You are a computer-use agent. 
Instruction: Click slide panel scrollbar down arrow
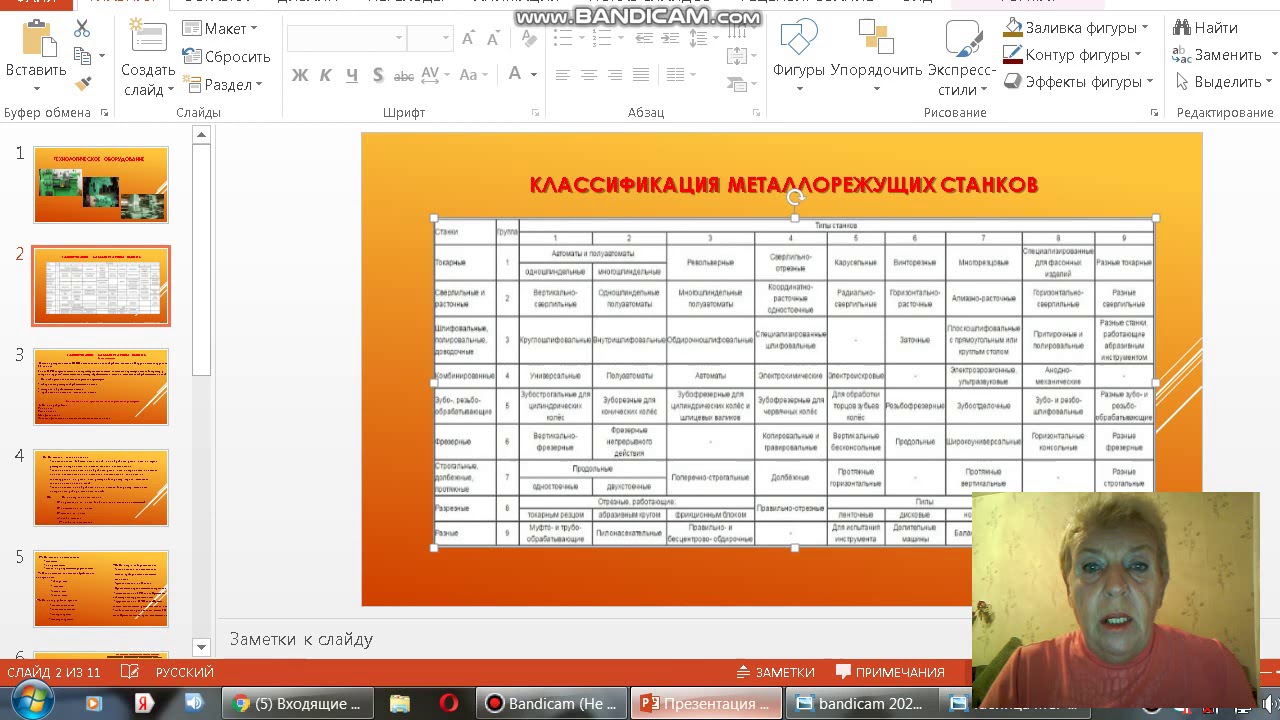201,648
